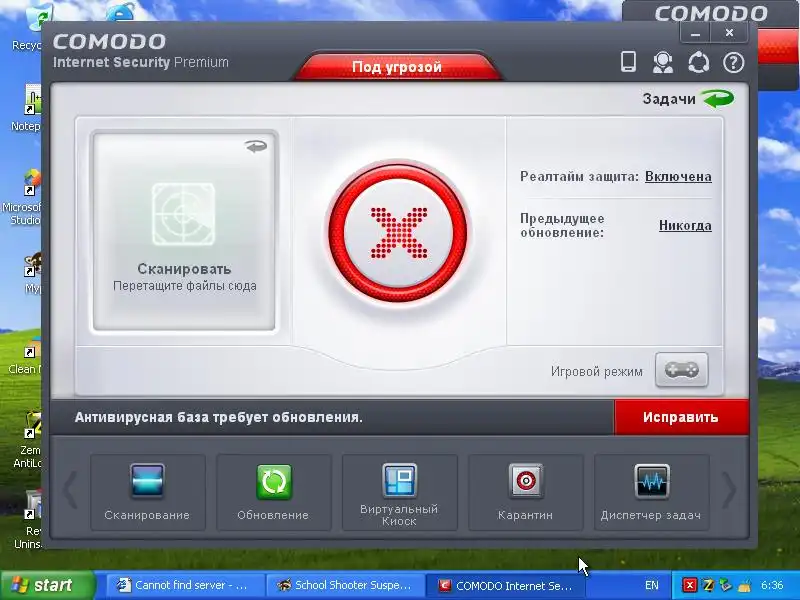Click the Предыдущее обновление label
The width and height of the screenshot is (800, 600).
pos(562,226)
